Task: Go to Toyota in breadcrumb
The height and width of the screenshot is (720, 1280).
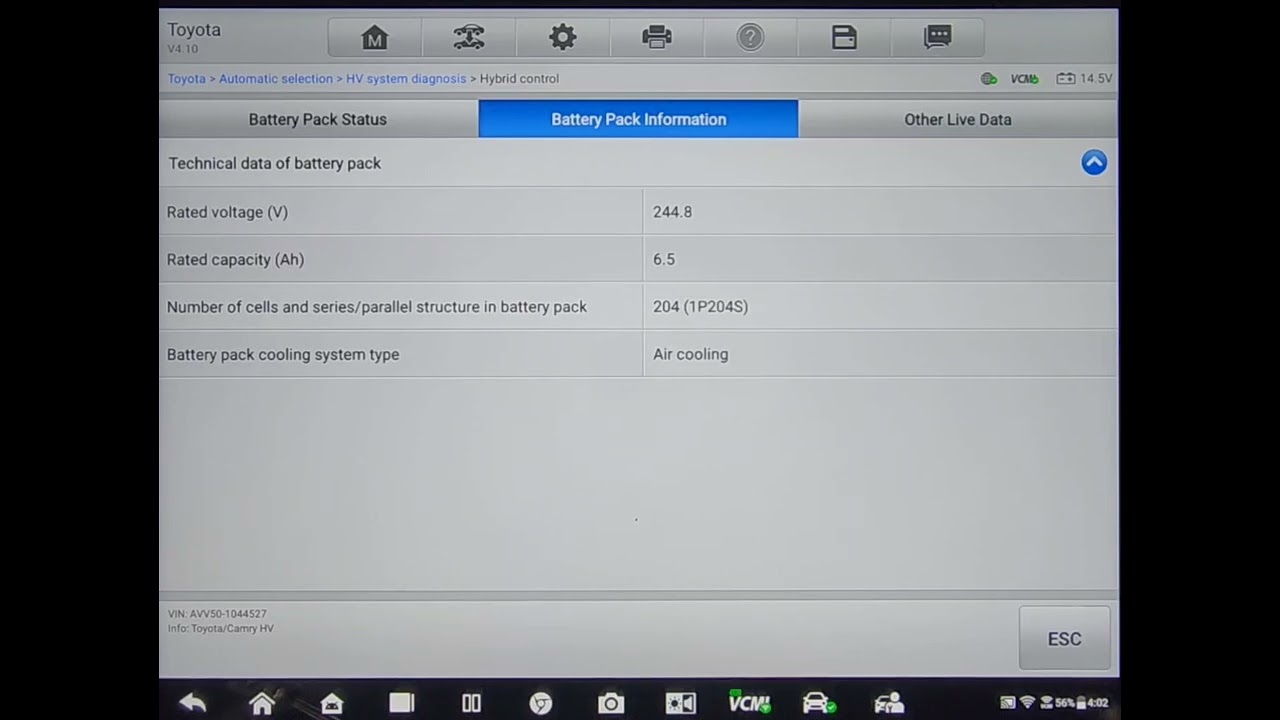Action: 186,78
